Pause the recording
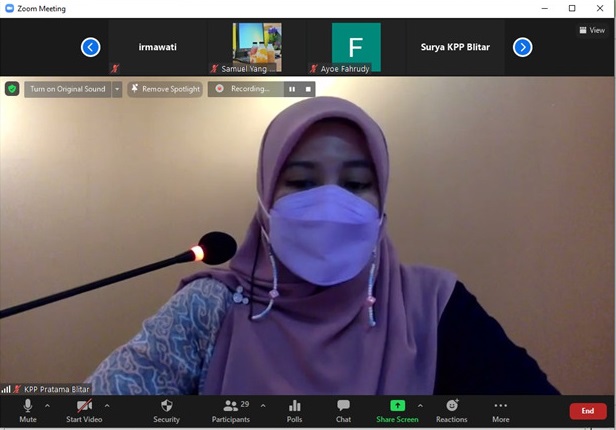Screen dimensions: 616x430 click(292, 89)
